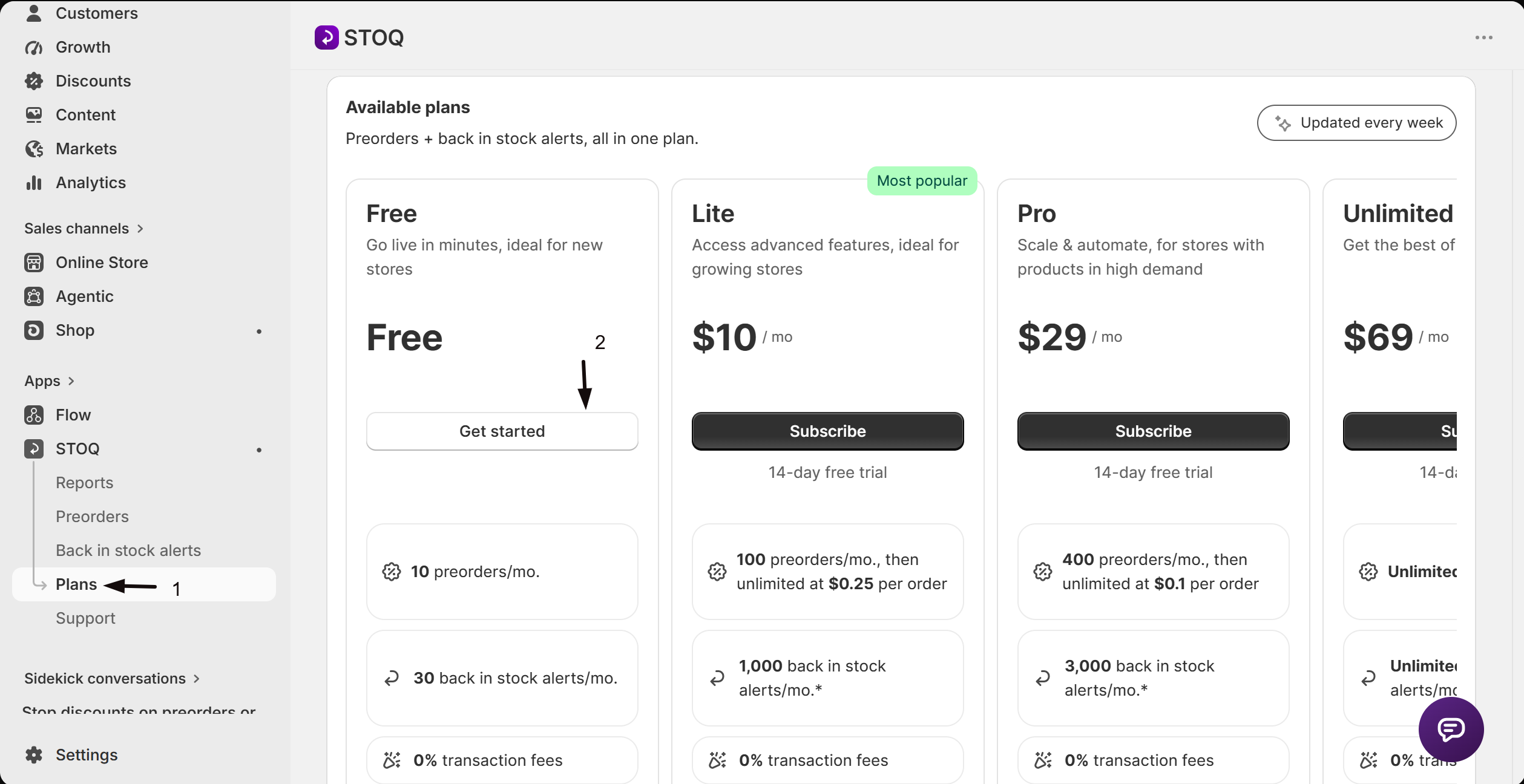Open Back in stock alerts page
Screen dimensions: 1524x784
click(128, 550)
